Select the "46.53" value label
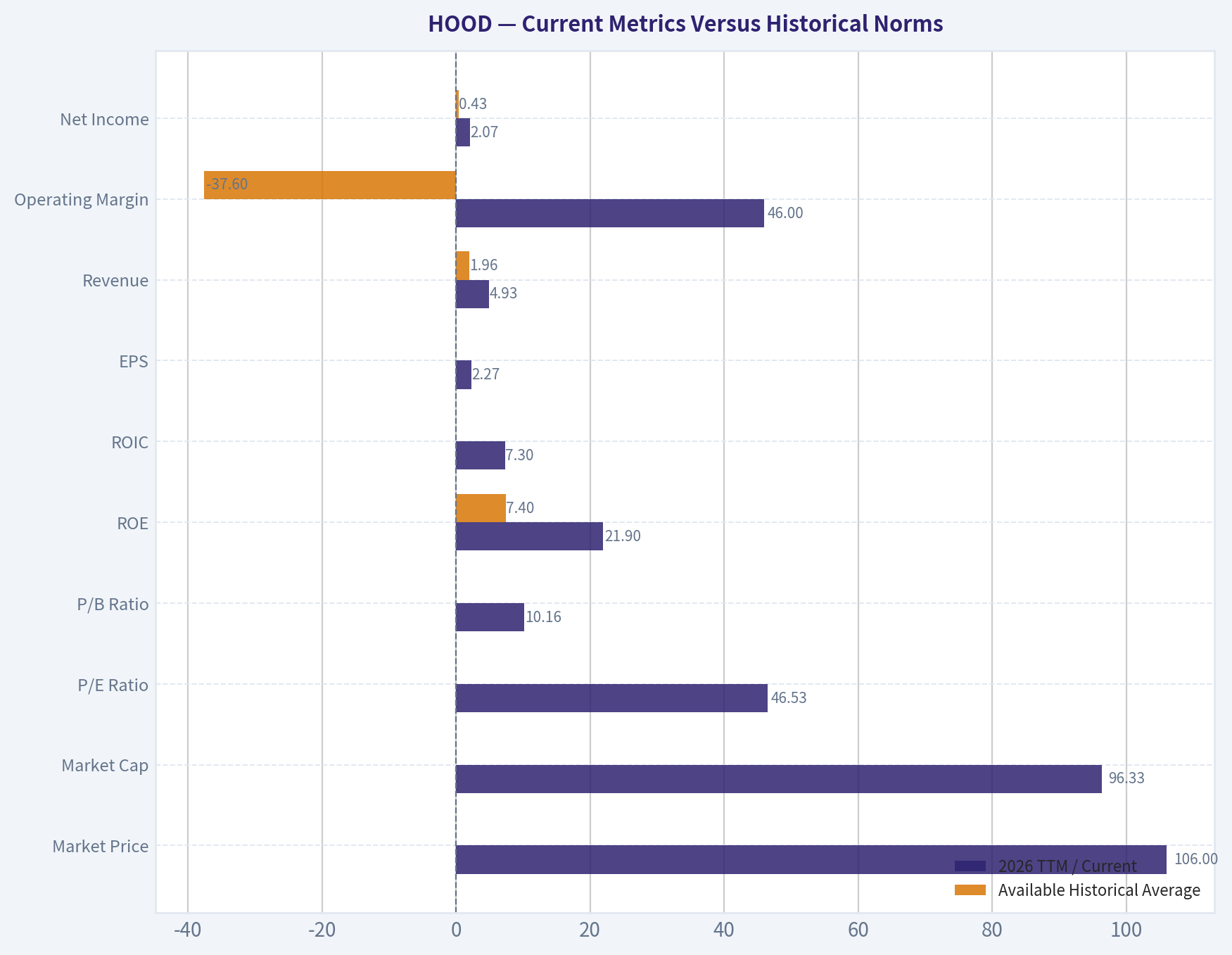The image size is (1232, 955). [x=789, y=698]
